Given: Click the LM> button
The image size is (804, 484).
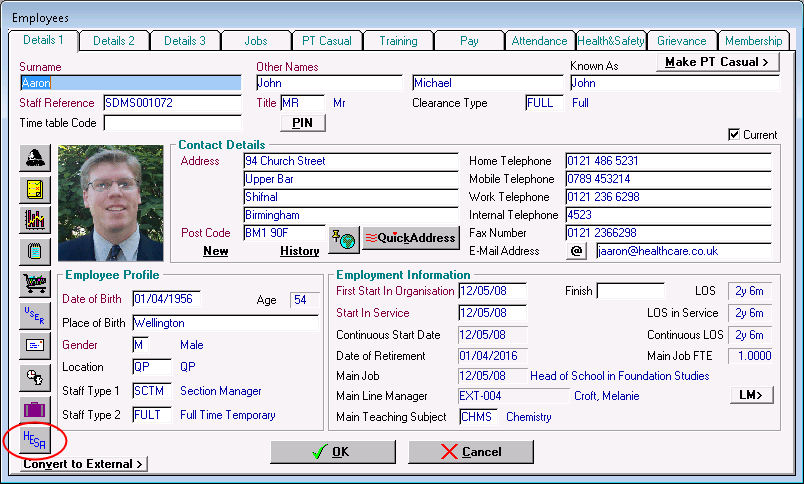Looking at the screenshot, I should tap(751, 395).
